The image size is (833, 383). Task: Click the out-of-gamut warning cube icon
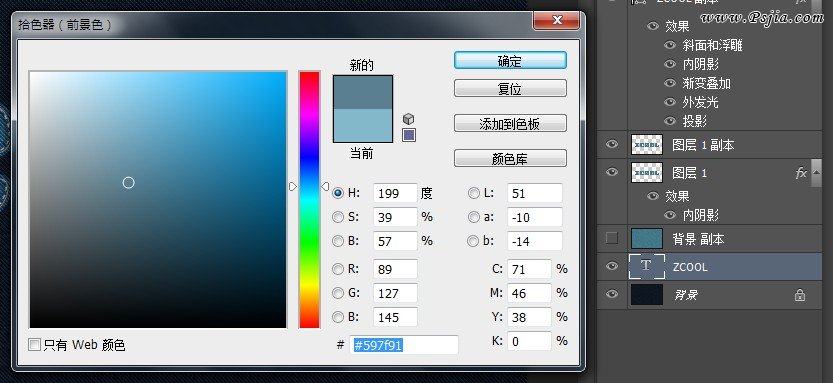pos(408,119)
